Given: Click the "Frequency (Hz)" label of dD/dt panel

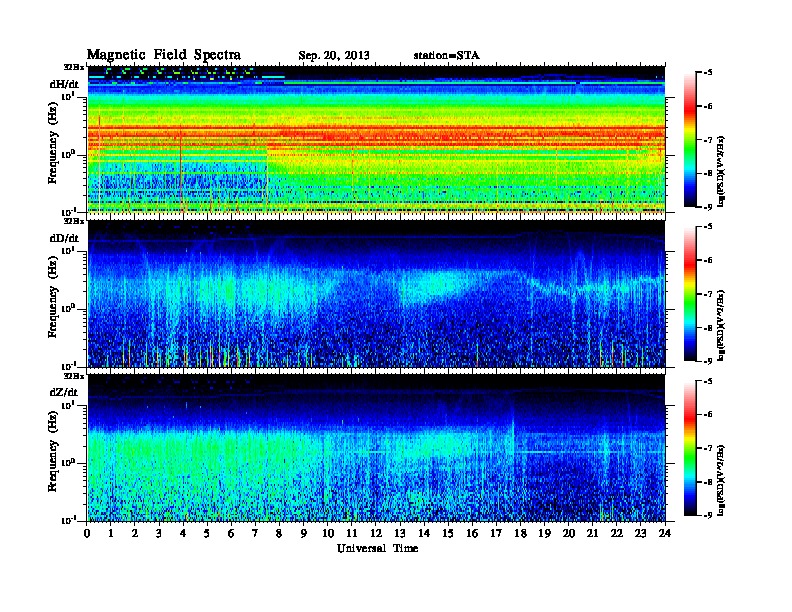Looking at the screenshot, I should (x=53, y=297).
